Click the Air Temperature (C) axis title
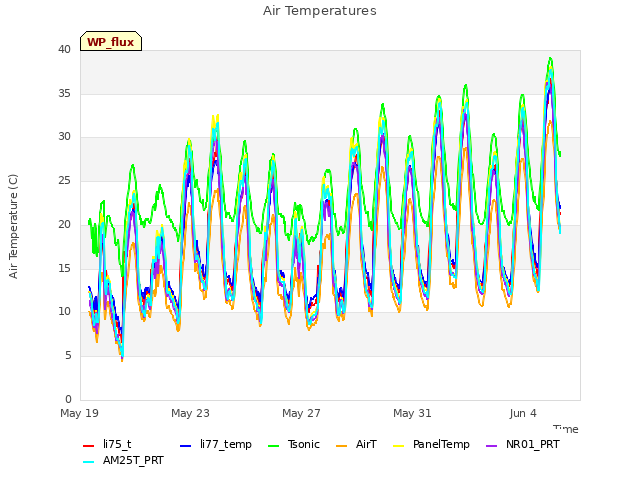The image size is (640, 480). tap(13, 227)
